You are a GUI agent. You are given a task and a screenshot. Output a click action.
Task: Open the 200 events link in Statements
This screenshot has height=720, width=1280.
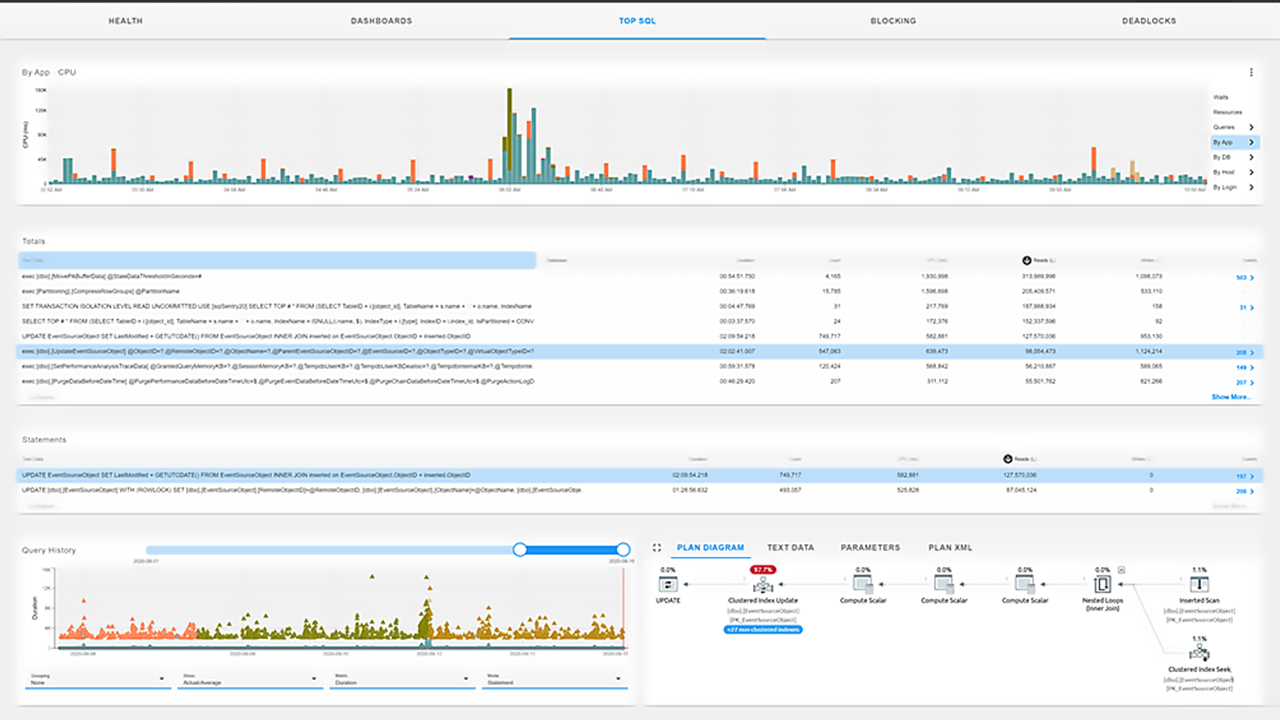1245,491
